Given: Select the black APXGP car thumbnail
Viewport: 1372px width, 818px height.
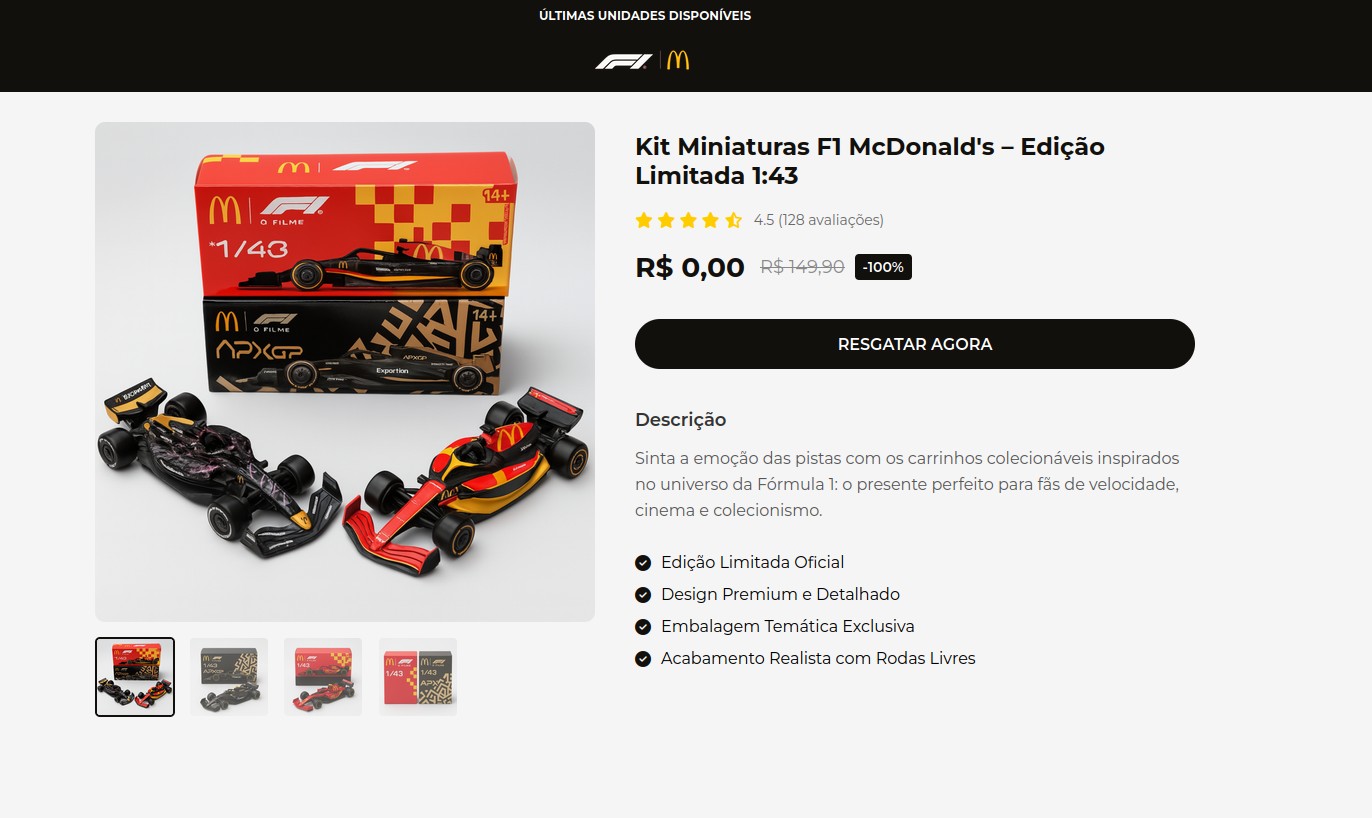Looking at the screenshot, I should coord(229,677).
